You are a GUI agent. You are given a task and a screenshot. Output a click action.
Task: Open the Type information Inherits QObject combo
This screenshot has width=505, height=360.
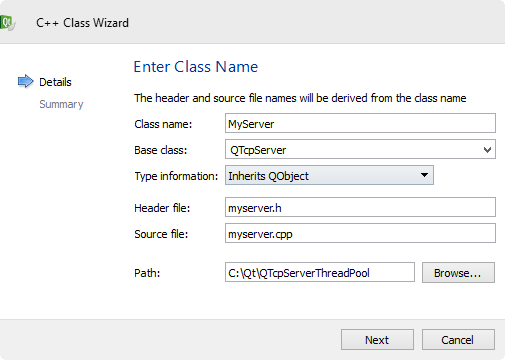[x=329, y=175]
